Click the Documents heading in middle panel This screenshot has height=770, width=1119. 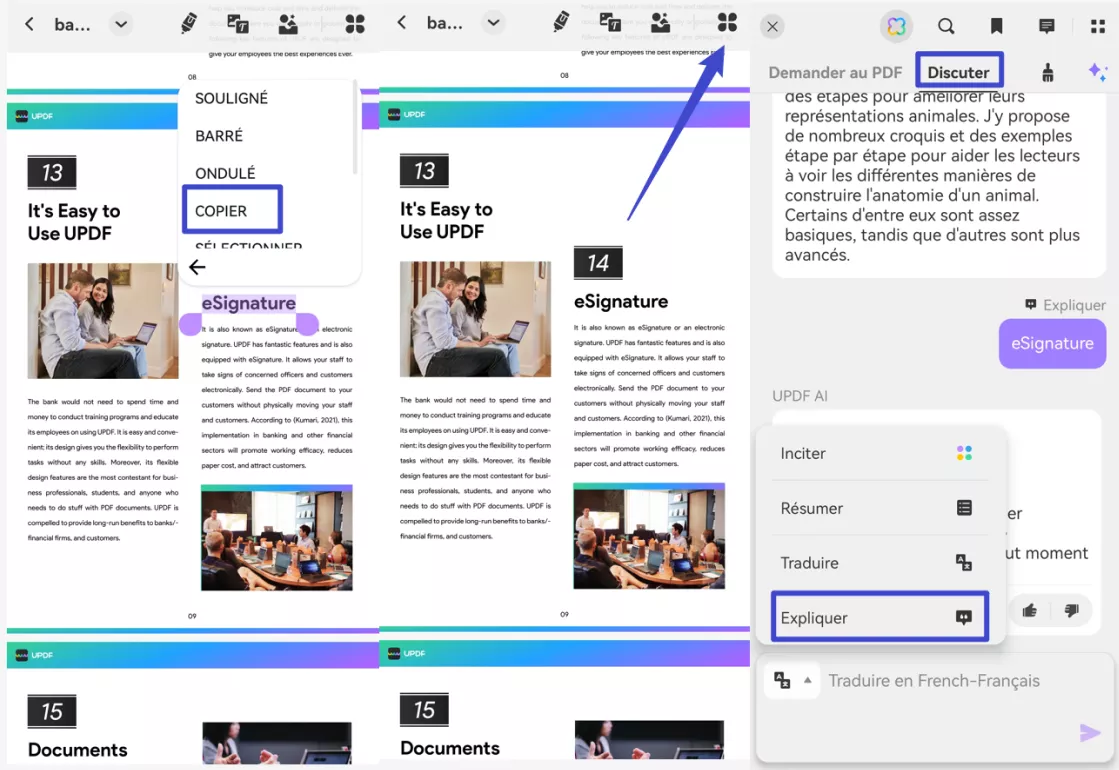click(x=450, y=747)
